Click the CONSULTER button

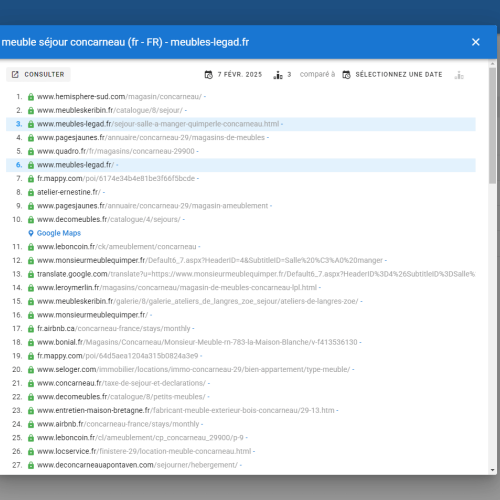pyautogui.click(x=38, y=74)
